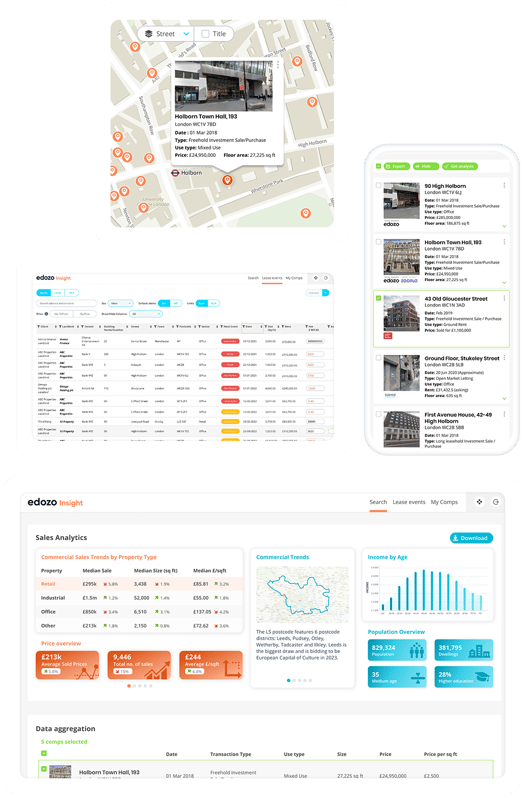The height and width of the screenshot is (798, 525).
Task: Click the 829,324 Population tile
Action: (x=397, y=650)
